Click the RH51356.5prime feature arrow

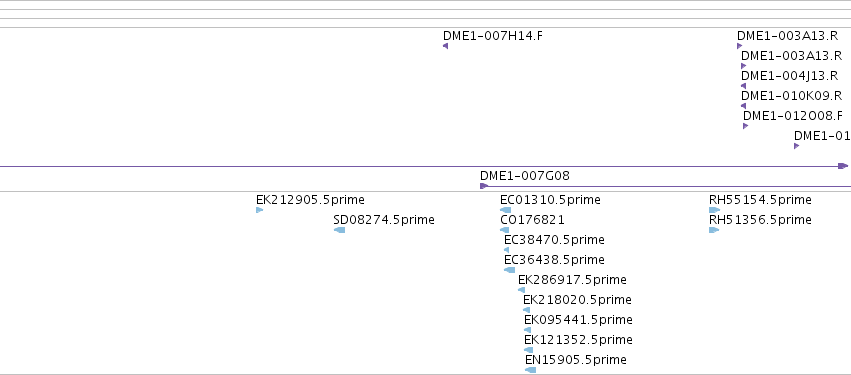[714, 230]
